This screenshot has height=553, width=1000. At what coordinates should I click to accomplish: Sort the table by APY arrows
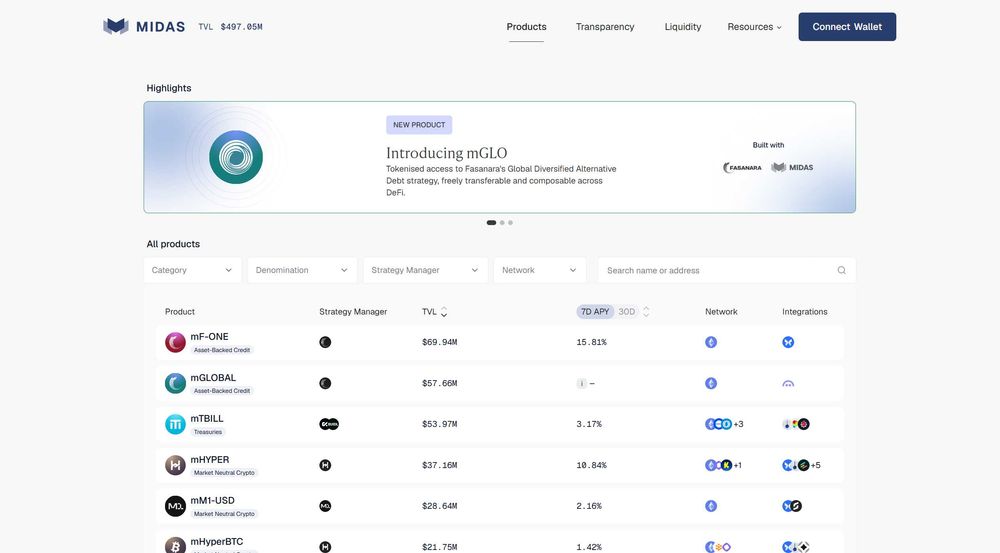646,312
